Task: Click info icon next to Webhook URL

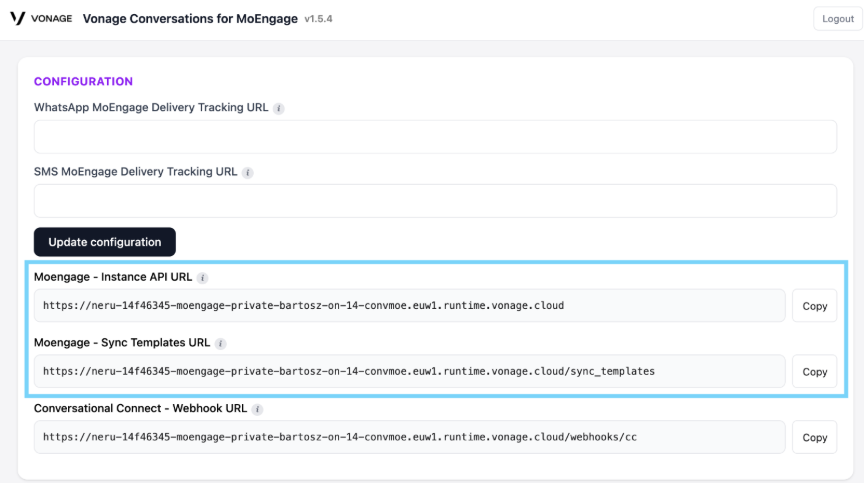Action: (x=257, y=409)
